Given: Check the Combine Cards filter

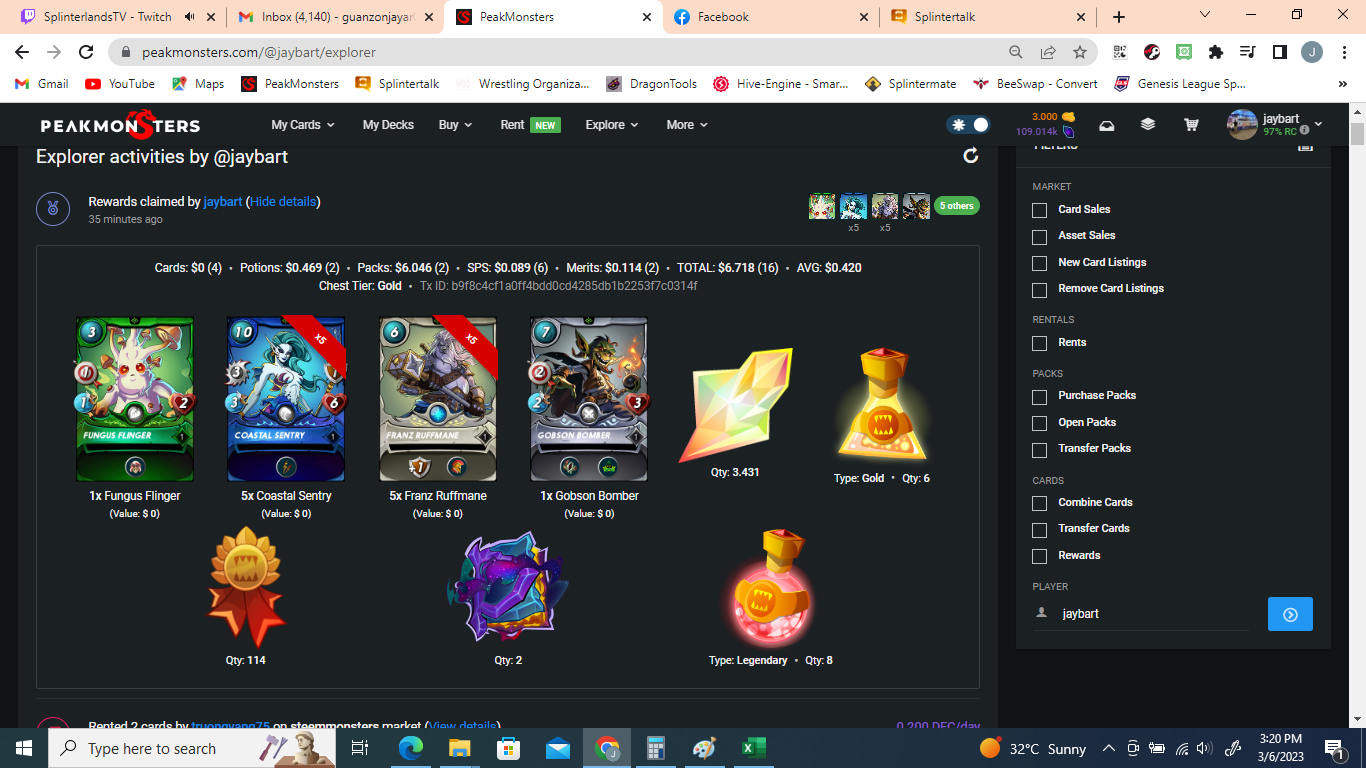Looking at the screenshot, I should coord(1040,503).
